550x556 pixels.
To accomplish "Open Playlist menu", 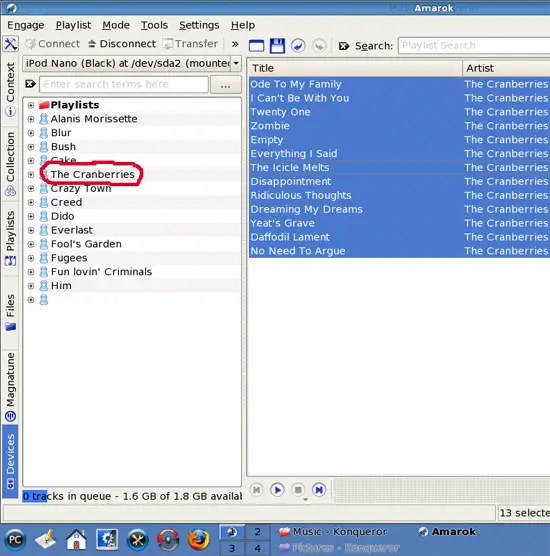I will pos(73,25).
